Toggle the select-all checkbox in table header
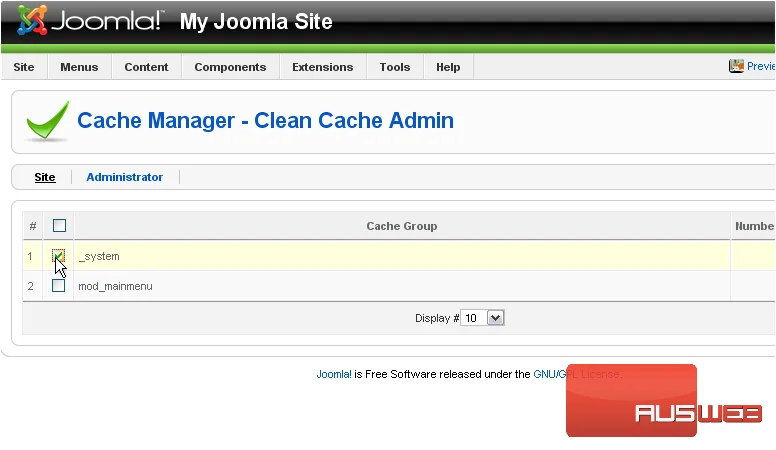 click(59, 226)
